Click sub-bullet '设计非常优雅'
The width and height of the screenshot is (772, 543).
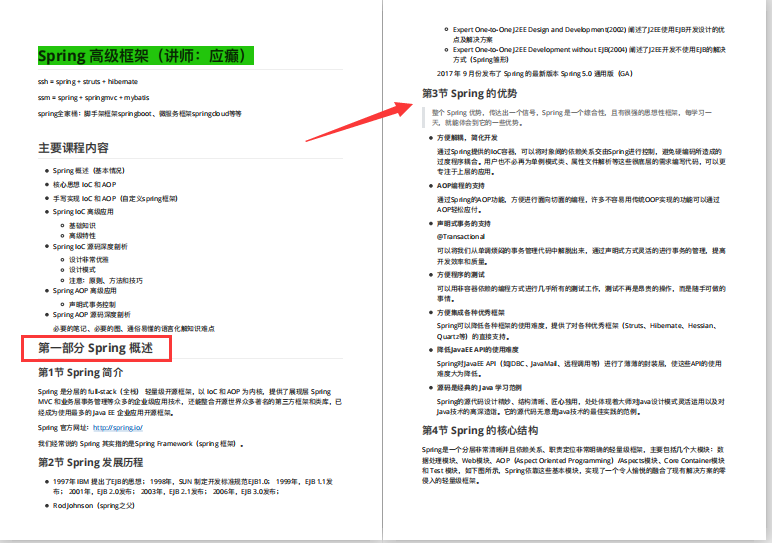click(89, 259)
